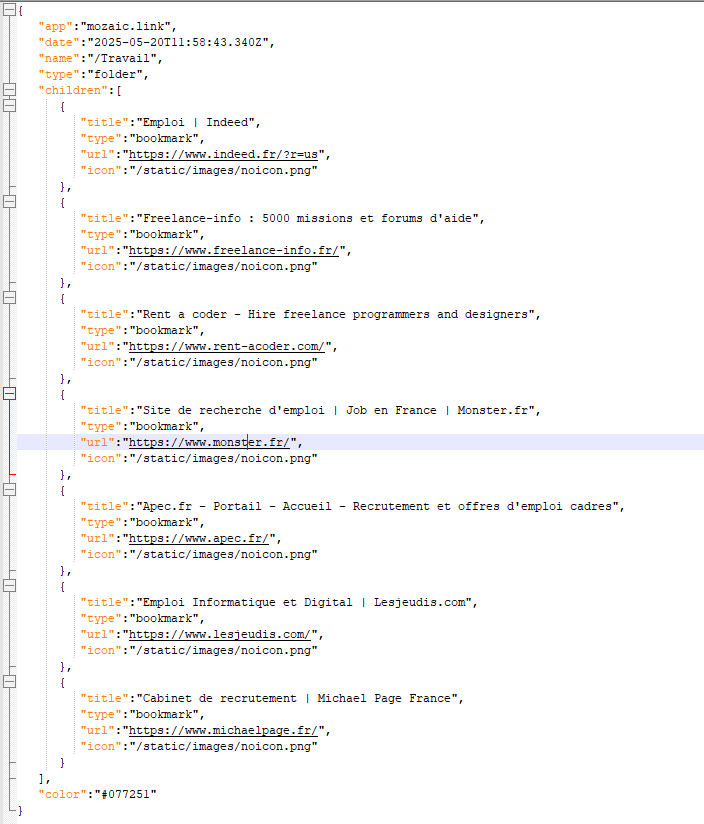Click the Lesjeudis.com title text
The width and height of the screenshot is (704, 824).
click(304, 602)
